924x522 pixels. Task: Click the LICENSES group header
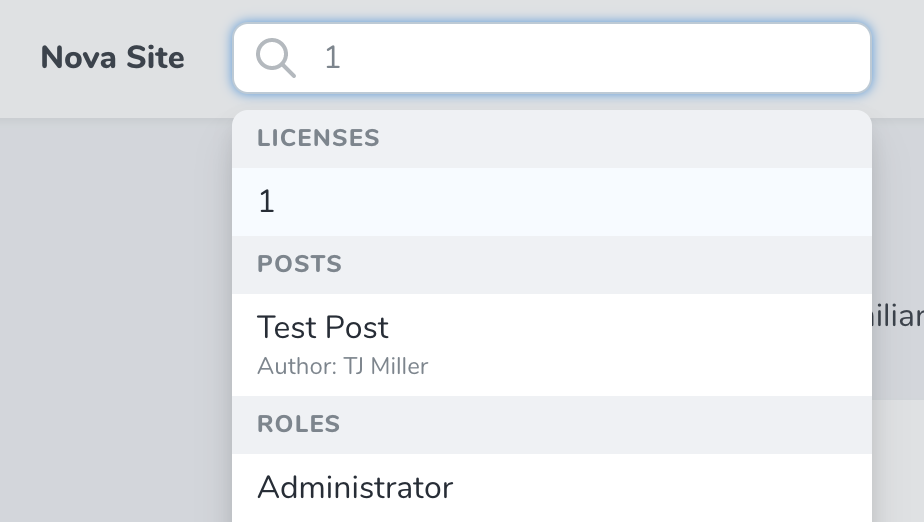318,138
